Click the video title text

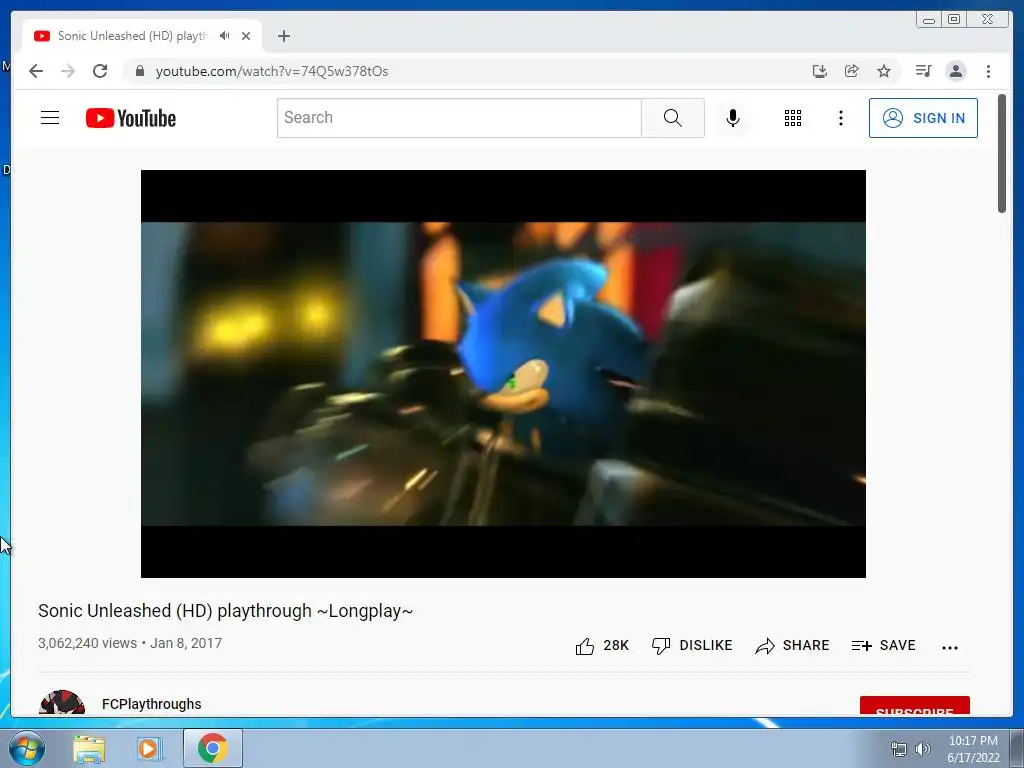pyautogui.click(x=225, y=611)
